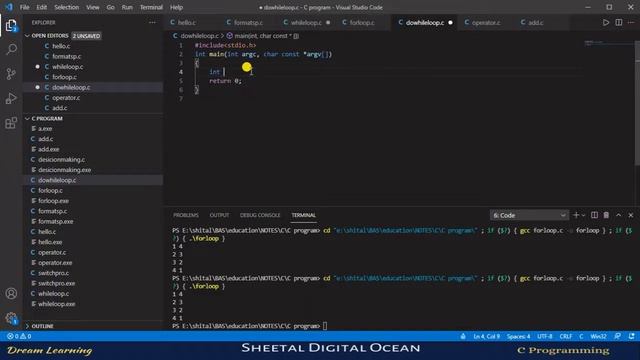Screen dimensions: 640x360
Task: Open the Terminal menu
Action: pos(151,7)
